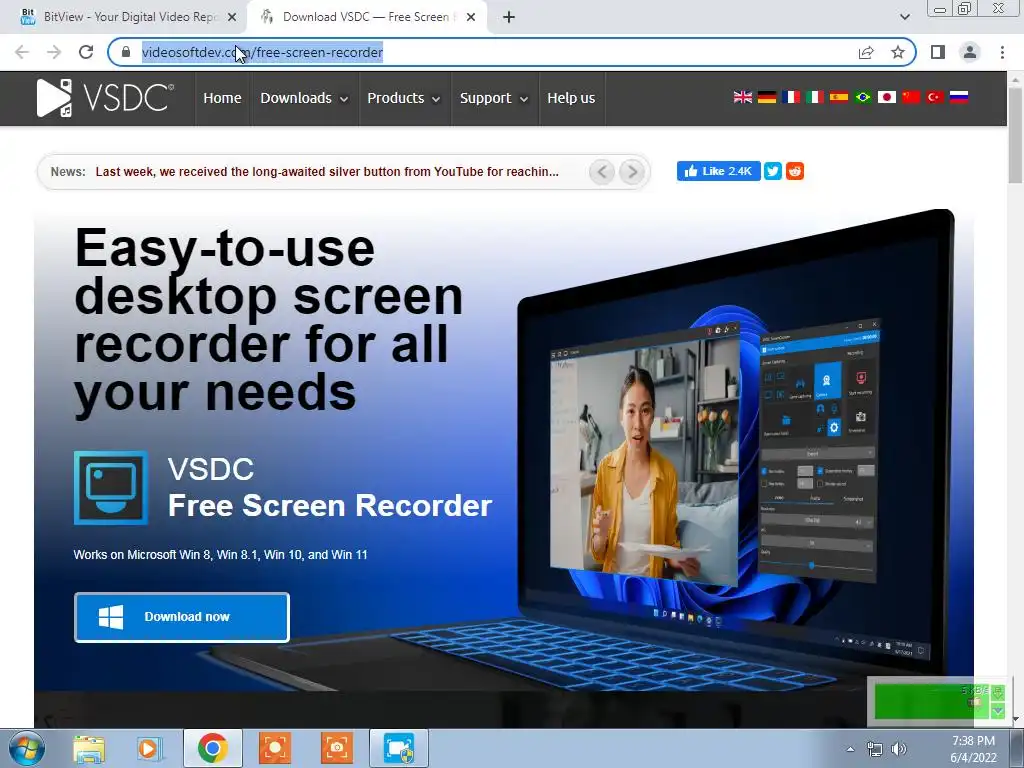Toggle Chrome side panel icon
The image size is (1024, 768).
tap(938, 52)
